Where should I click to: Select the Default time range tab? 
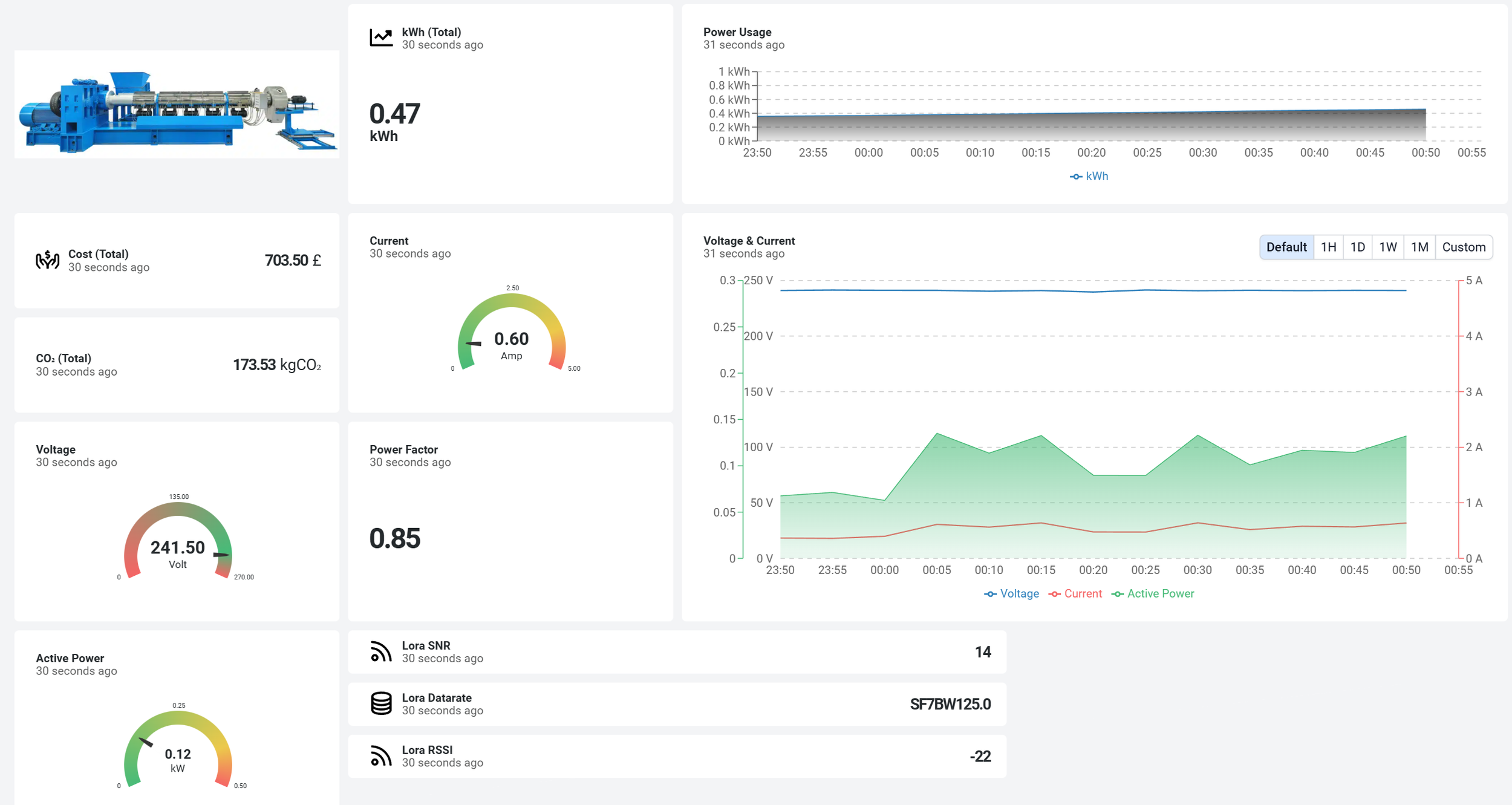[x=1286, y=247]
